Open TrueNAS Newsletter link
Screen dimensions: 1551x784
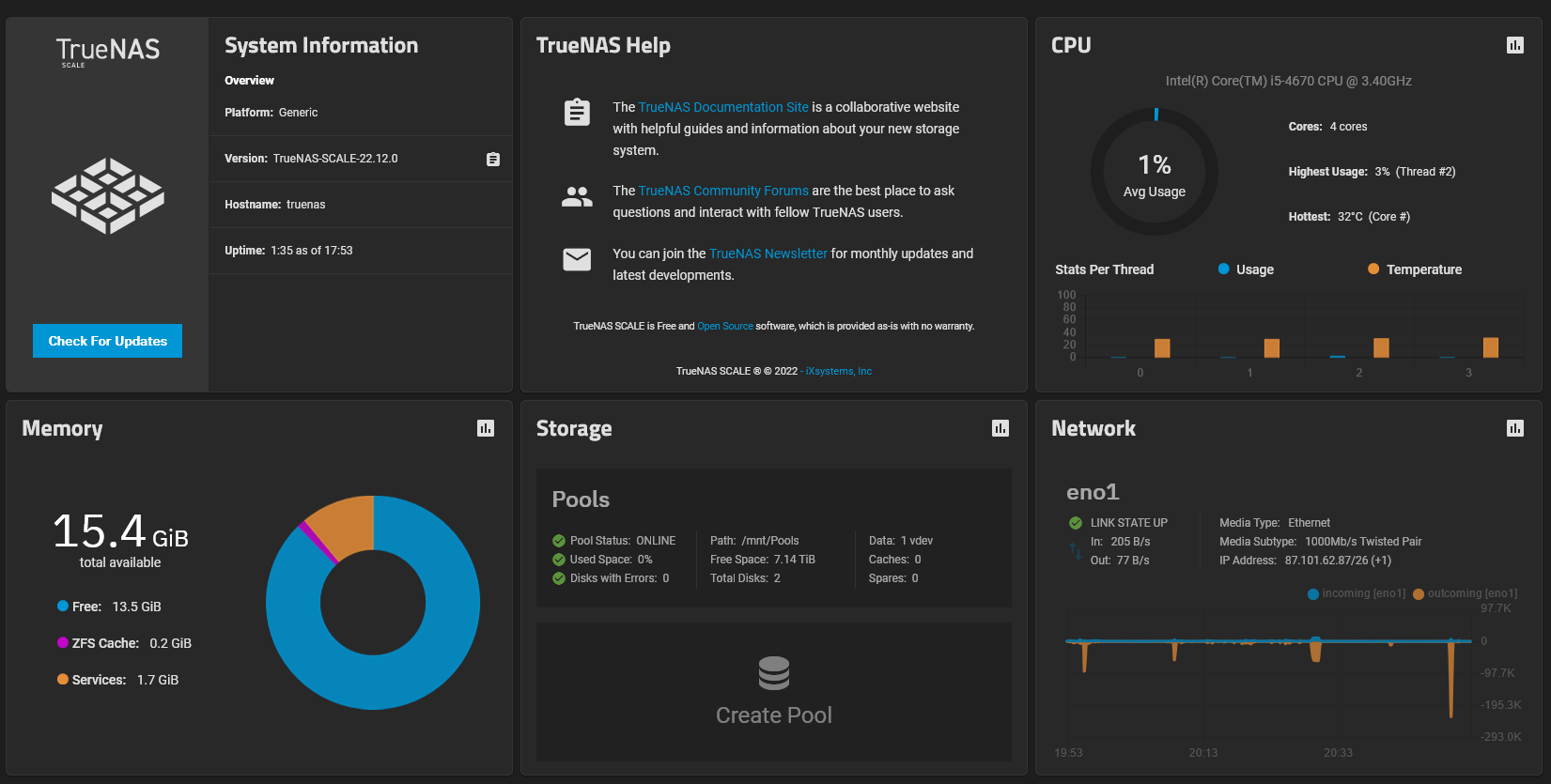(768, 254)
